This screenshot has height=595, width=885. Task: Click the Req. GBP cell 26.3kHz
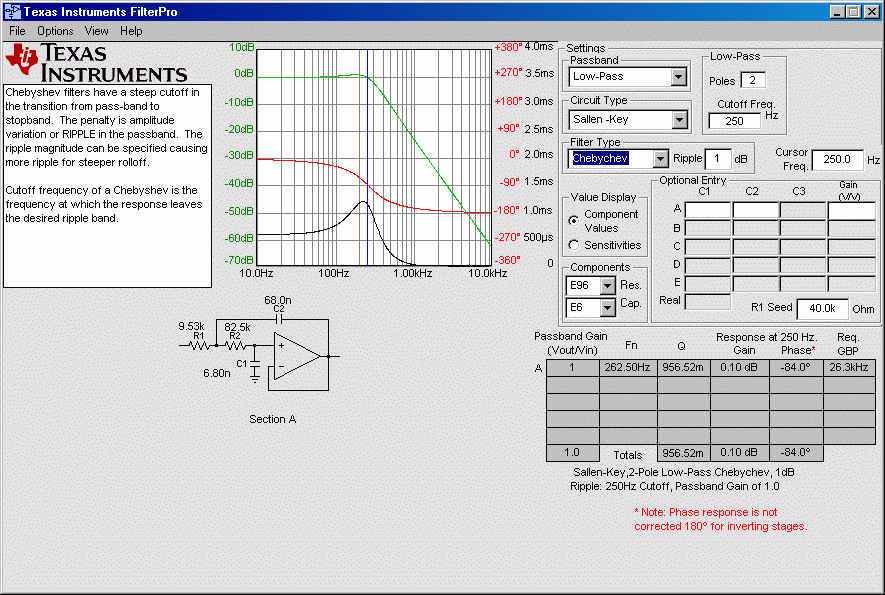click(849, 368)
